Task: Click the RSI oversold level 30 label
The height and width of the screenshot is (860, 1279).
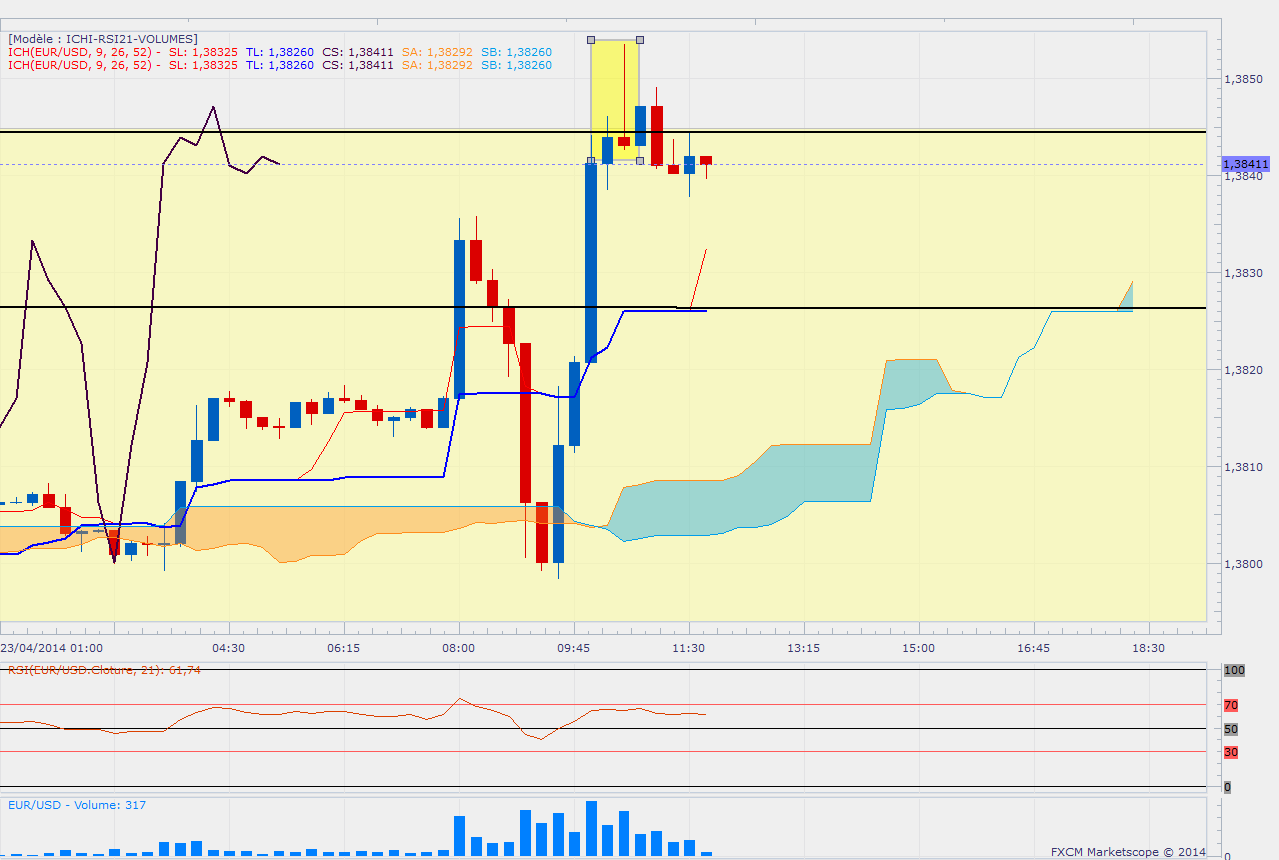Action: (1231, 752)
